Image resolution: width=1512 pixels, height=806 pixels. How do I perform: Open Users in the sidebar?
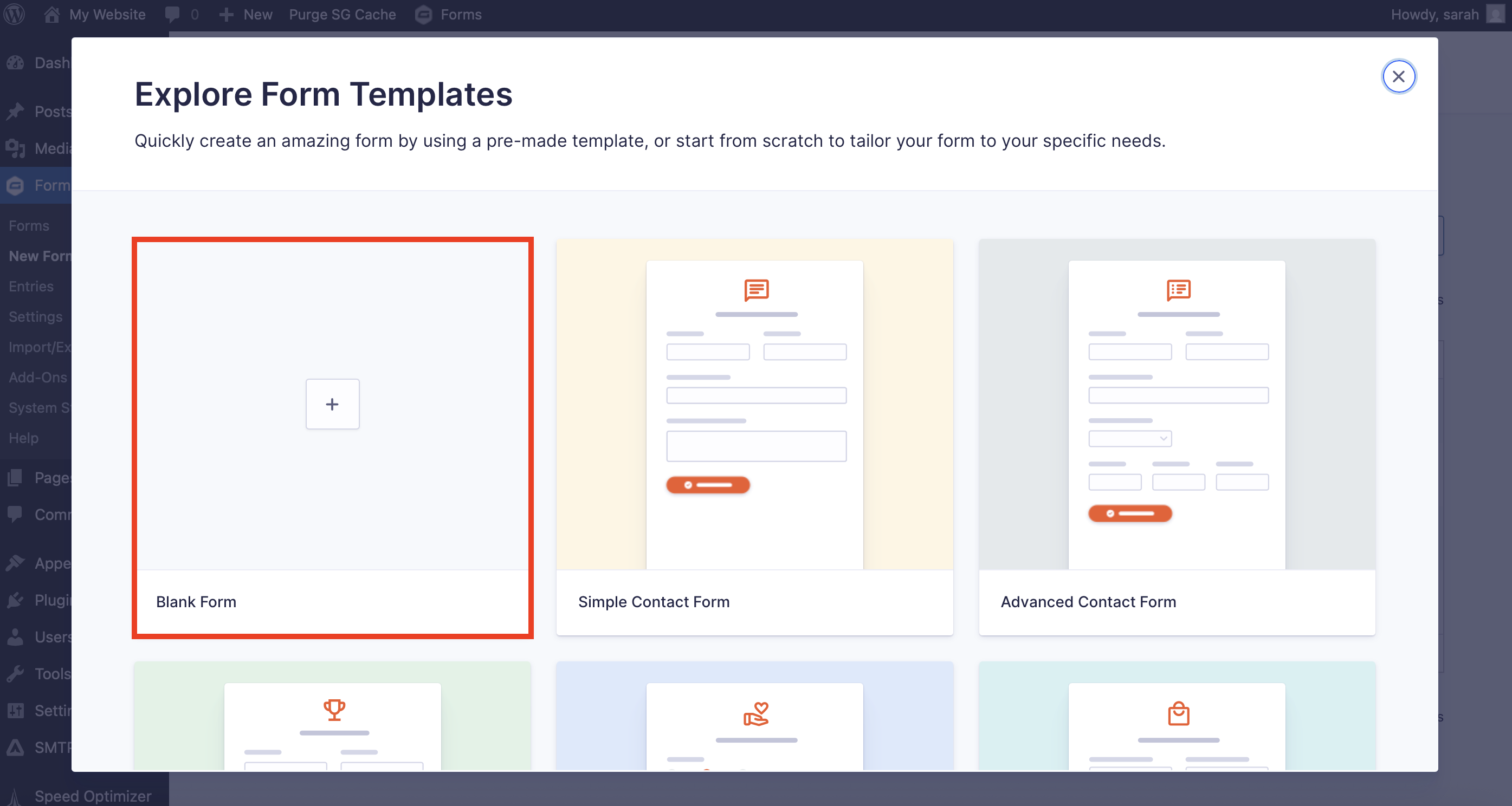coord(36,637)
